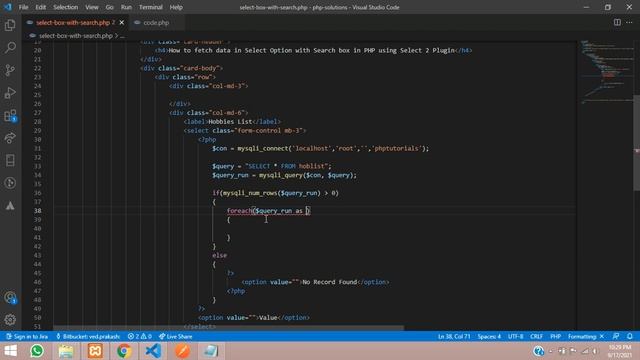The height and width of the screenshot is (360, 640).
Task: Open the View menu
Action: (91, 7)
